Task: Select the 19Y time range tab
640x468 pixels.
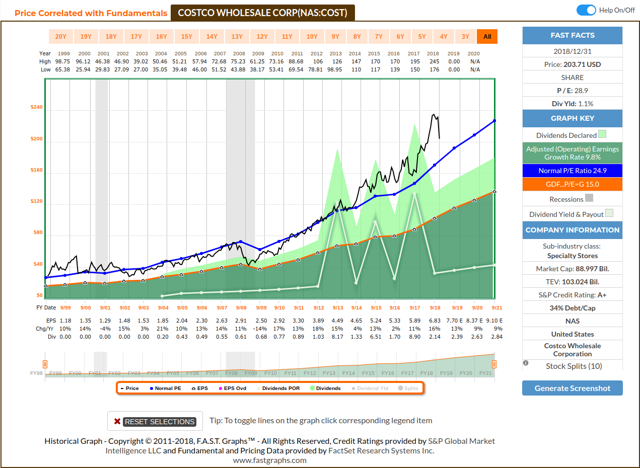Action: 86,36
